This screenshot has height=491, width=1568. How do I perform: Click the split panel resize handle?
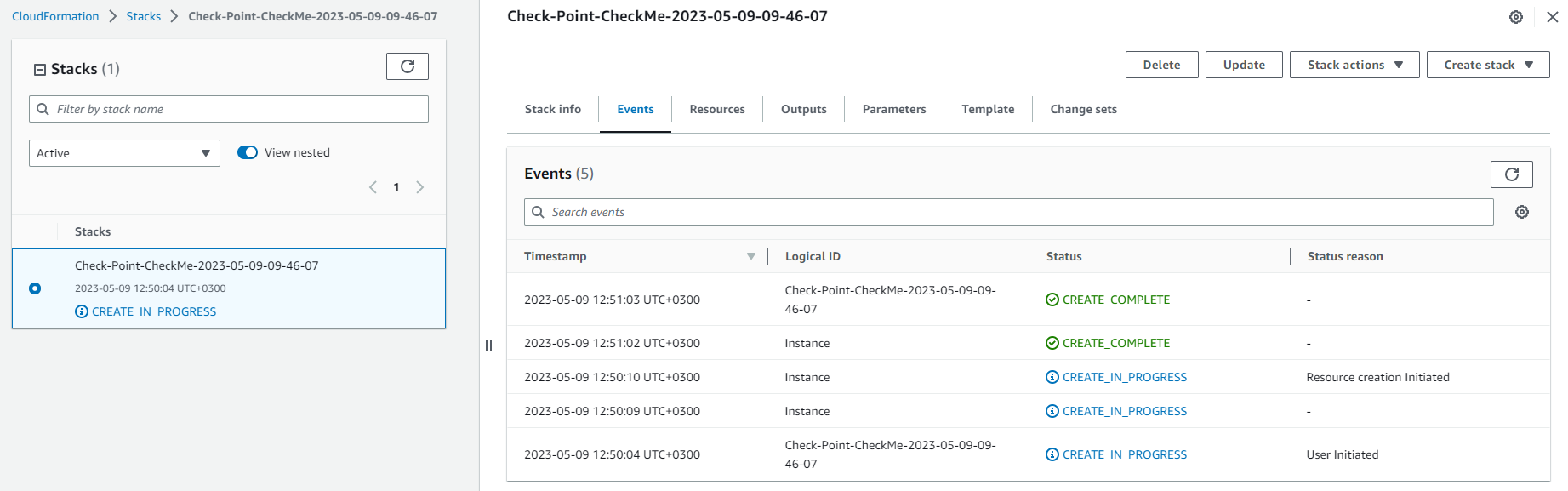point(488,345)
